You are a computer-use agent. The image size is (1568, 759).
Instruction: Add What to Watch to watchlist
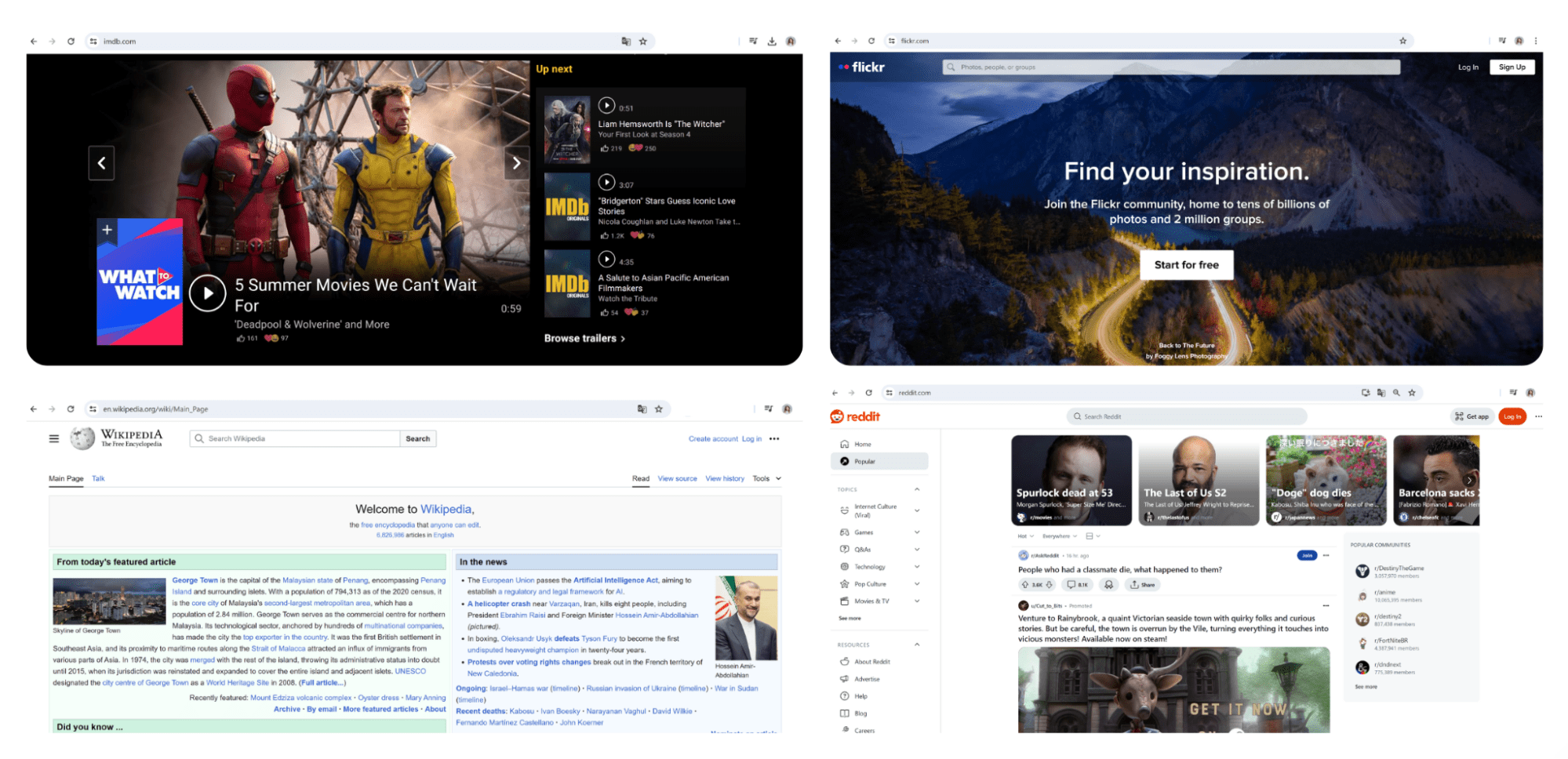tap(107, 230)
